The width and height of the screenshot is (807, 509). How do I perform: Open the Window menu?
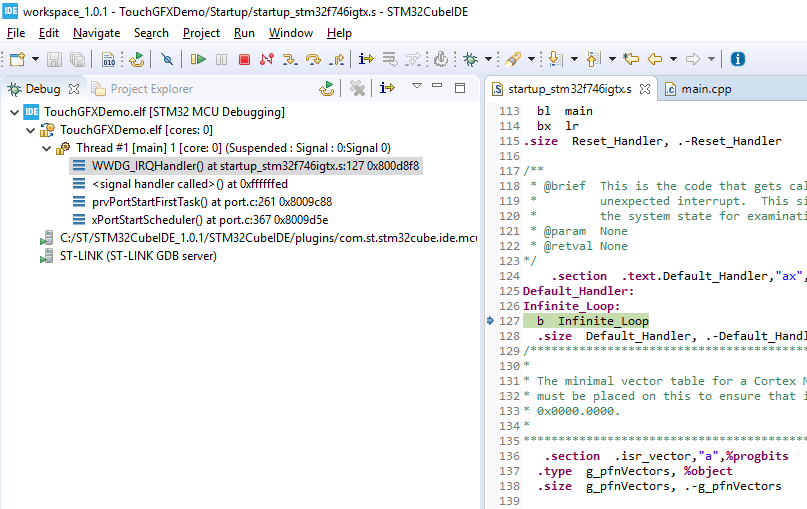[291, 33]
